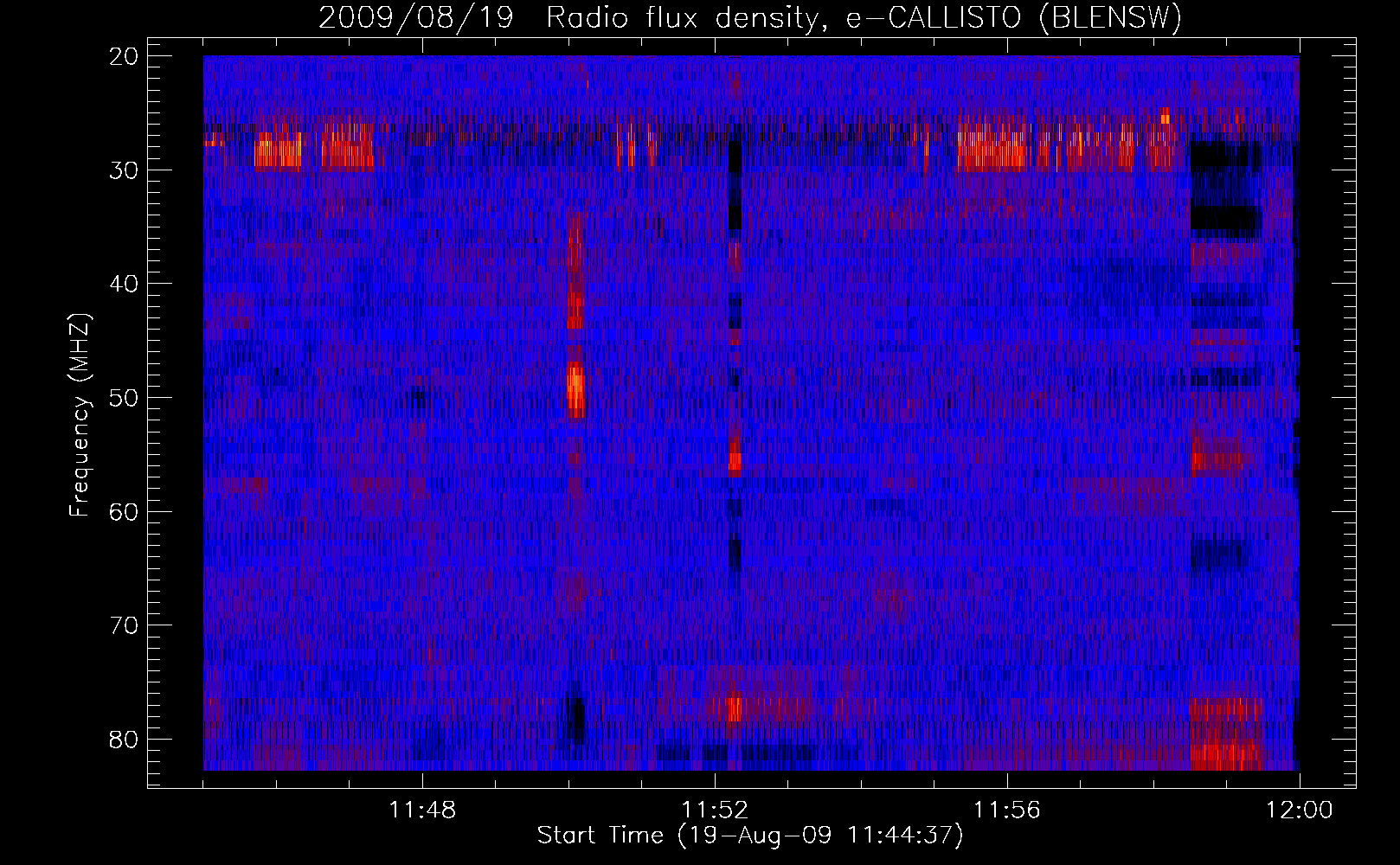Click the 11:56 time tick label

point(1007,811)
